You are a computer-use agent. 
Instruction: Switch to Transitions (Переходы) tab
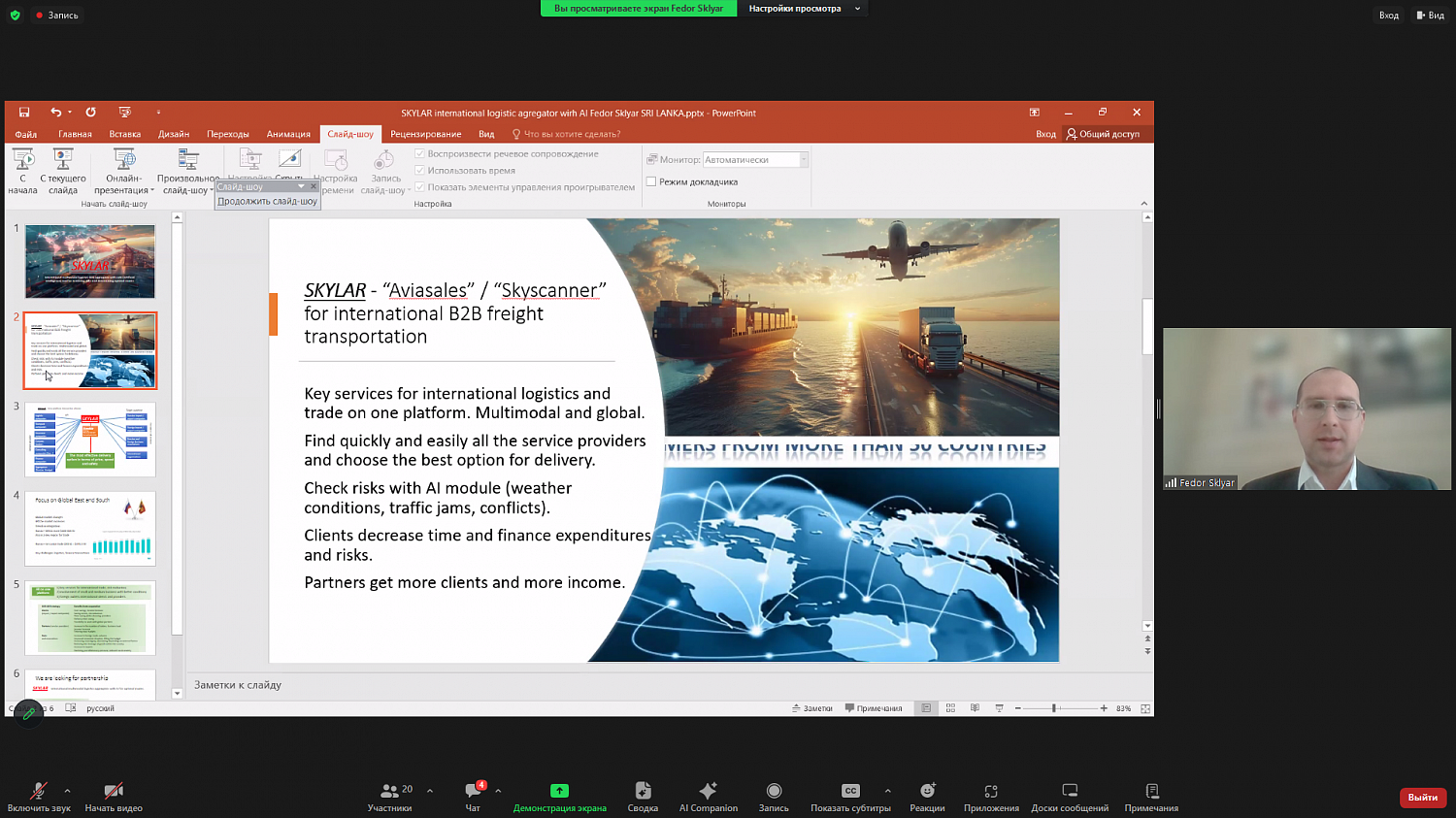228,134
